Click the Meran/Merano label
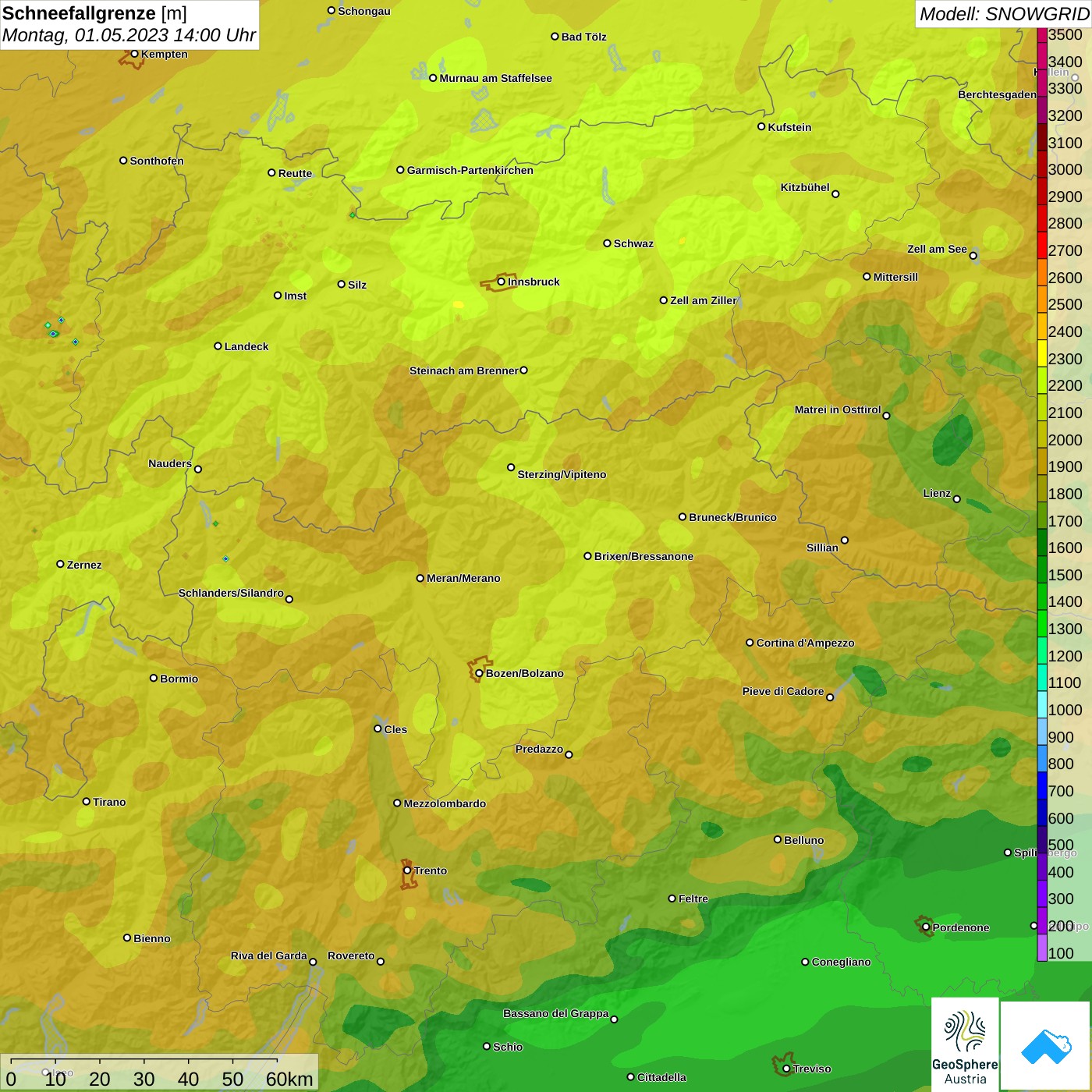This screenshot has height=1092, width=1092. [x=463, y=578]
